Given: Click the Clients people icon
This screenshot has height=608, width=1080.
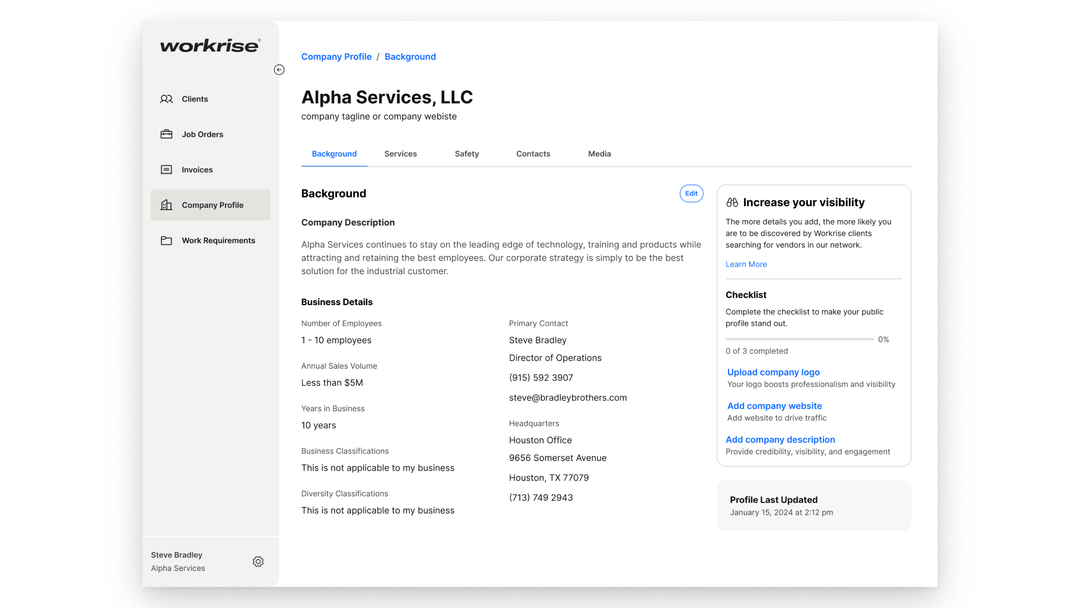Looking at the screenshot, I should [166, 99].
